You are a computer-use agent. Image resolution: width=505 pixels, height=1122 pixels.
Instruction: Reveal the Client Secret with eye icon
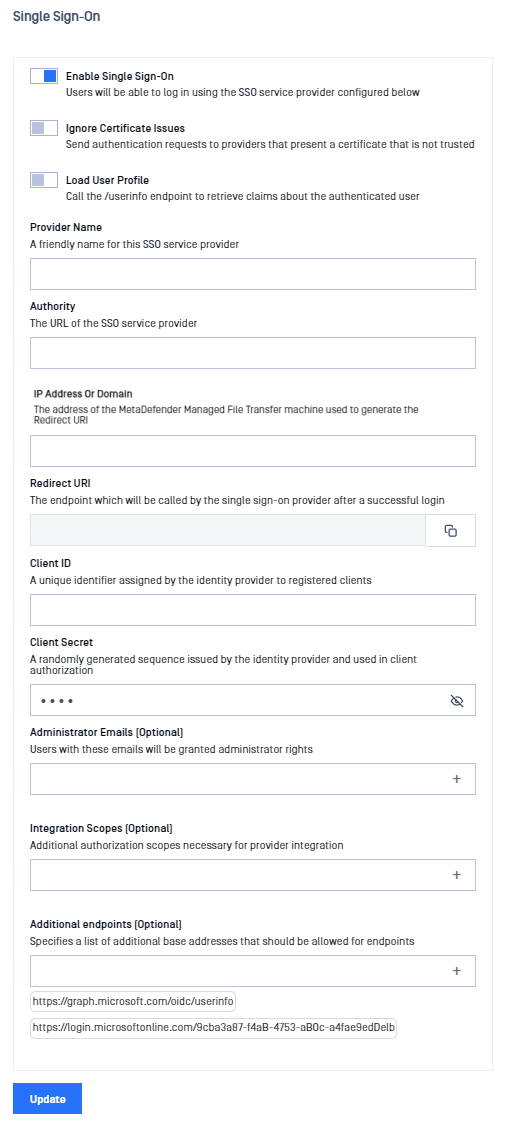tap(457, 701)
